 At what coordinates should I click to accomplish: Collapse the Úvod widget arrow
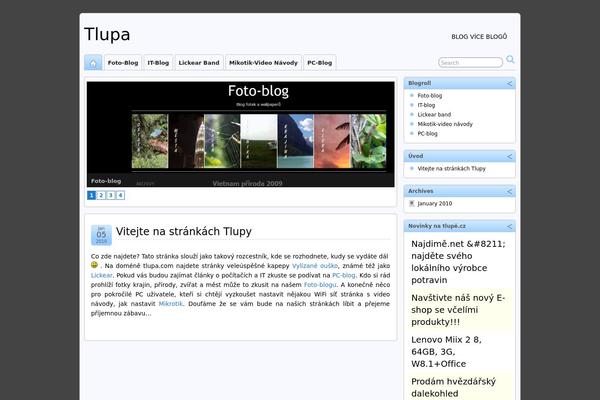tap(509, 156)
